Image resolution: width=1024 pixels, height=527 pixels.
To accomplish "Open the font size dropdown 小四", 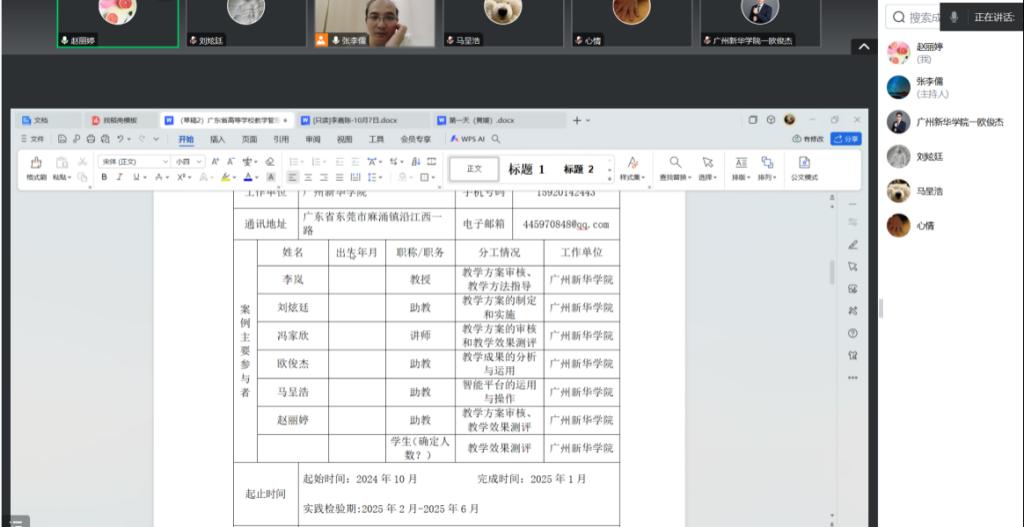I will coord(188,161).
